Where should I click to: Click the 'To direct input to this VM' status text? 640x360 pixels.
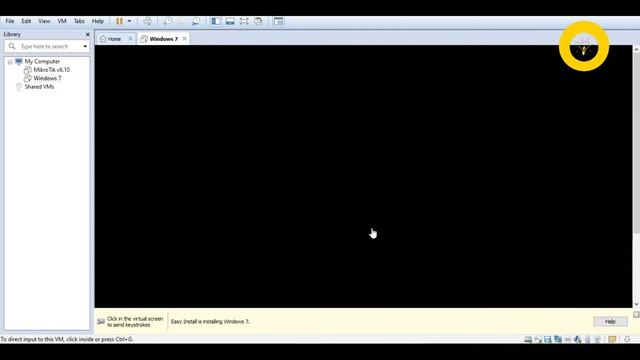(67, 339)
